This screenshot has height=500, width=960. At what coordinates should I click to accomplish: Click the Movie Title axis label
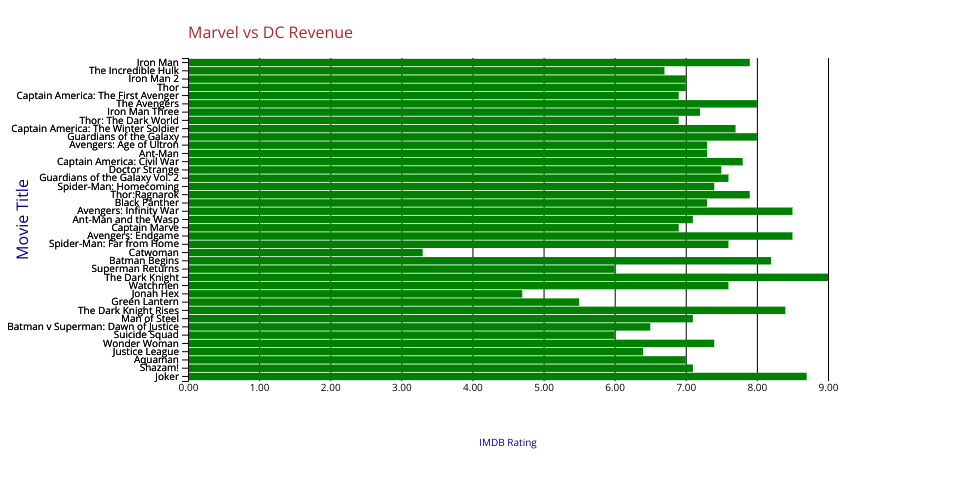(x=23, y=219)
